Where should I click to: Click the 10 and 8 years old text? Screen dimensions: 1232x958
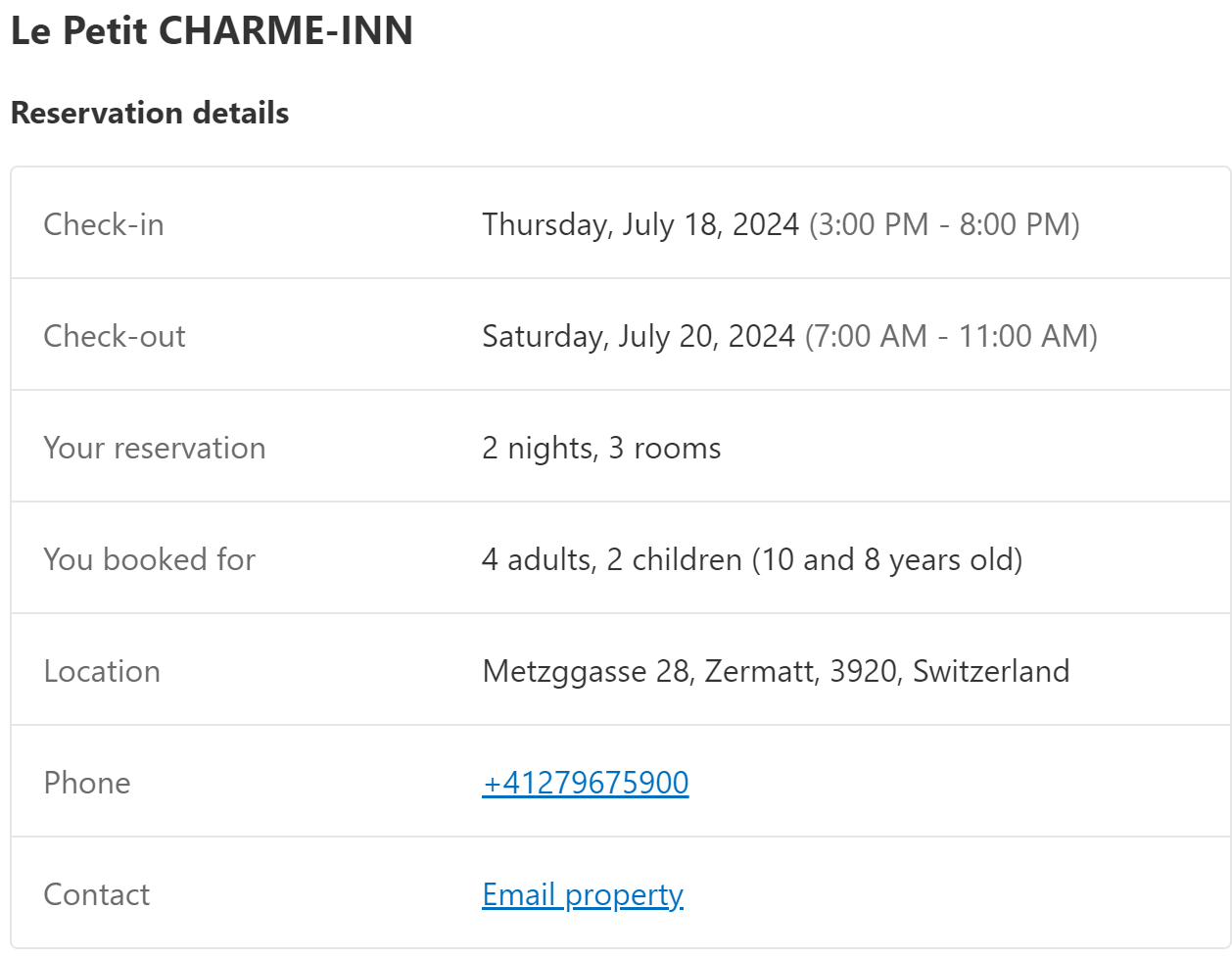tap(887, 560)
